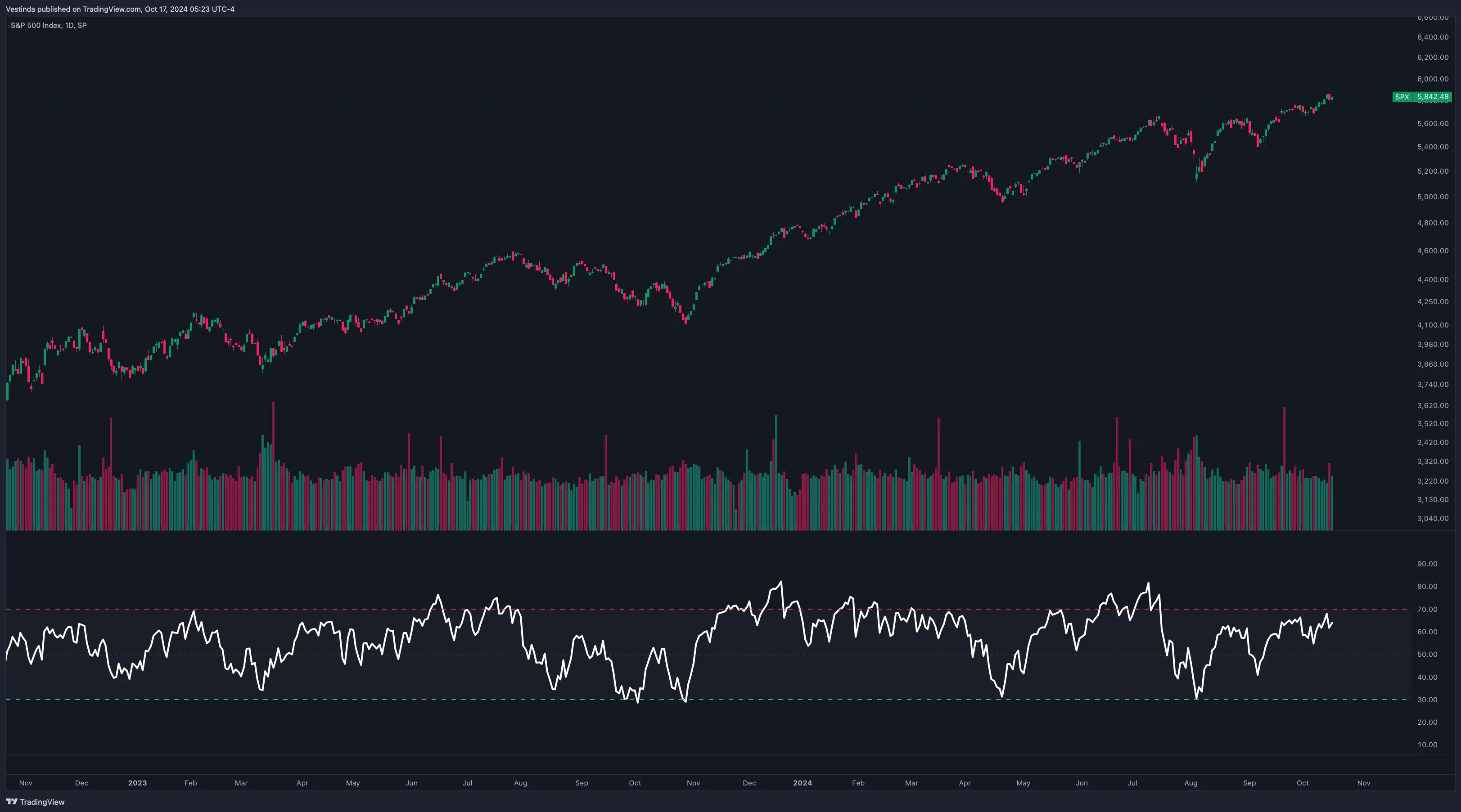Click the Sep label following 2023
1461x812 pixels.
[582, 783]
